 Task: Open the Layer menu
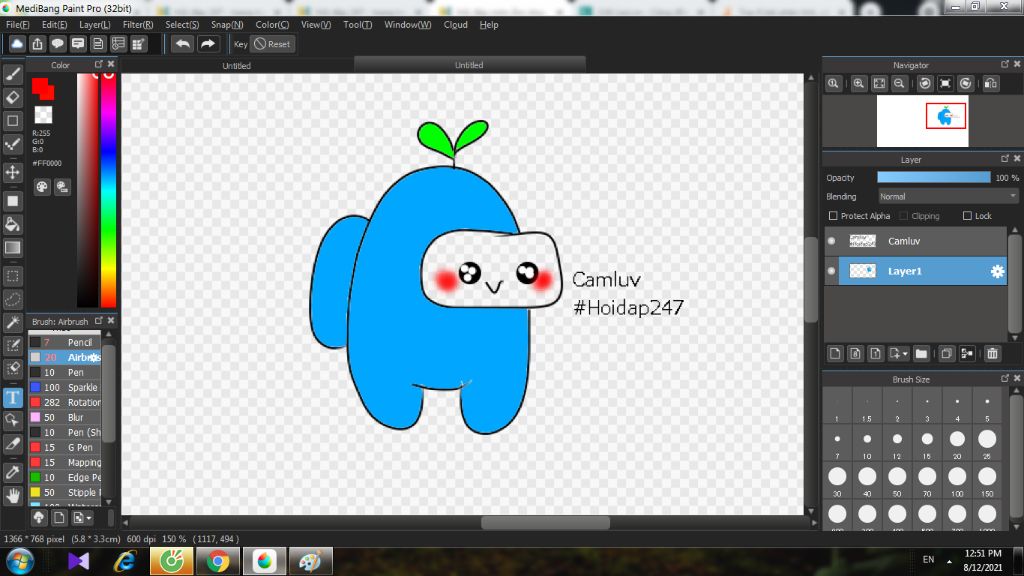point(95,25)
